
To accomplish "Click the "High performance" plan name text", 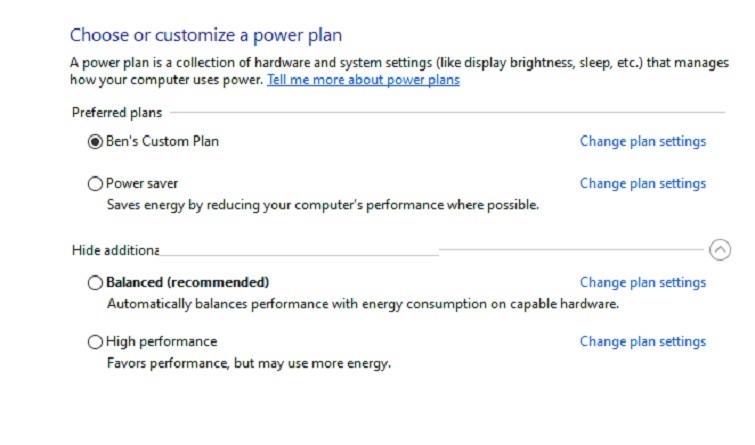I will point(161,342).
